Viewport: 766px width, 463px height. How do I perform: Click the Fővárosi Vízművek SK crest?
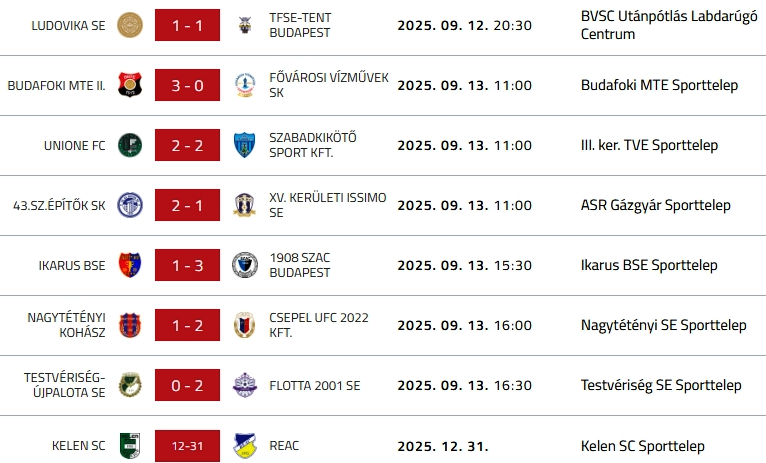tap(244, 85)
